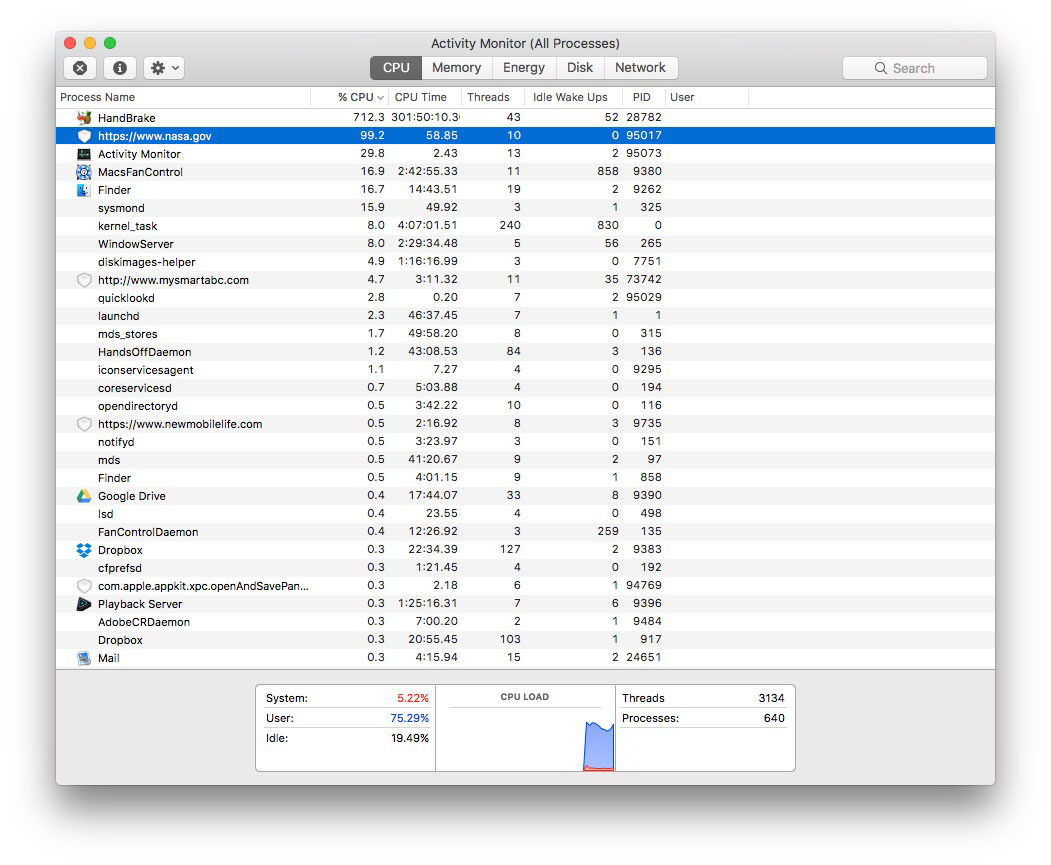This screenshot has height=865, width=1051.
Task: Open the Disk tab
Action: (x=580, y=68)
